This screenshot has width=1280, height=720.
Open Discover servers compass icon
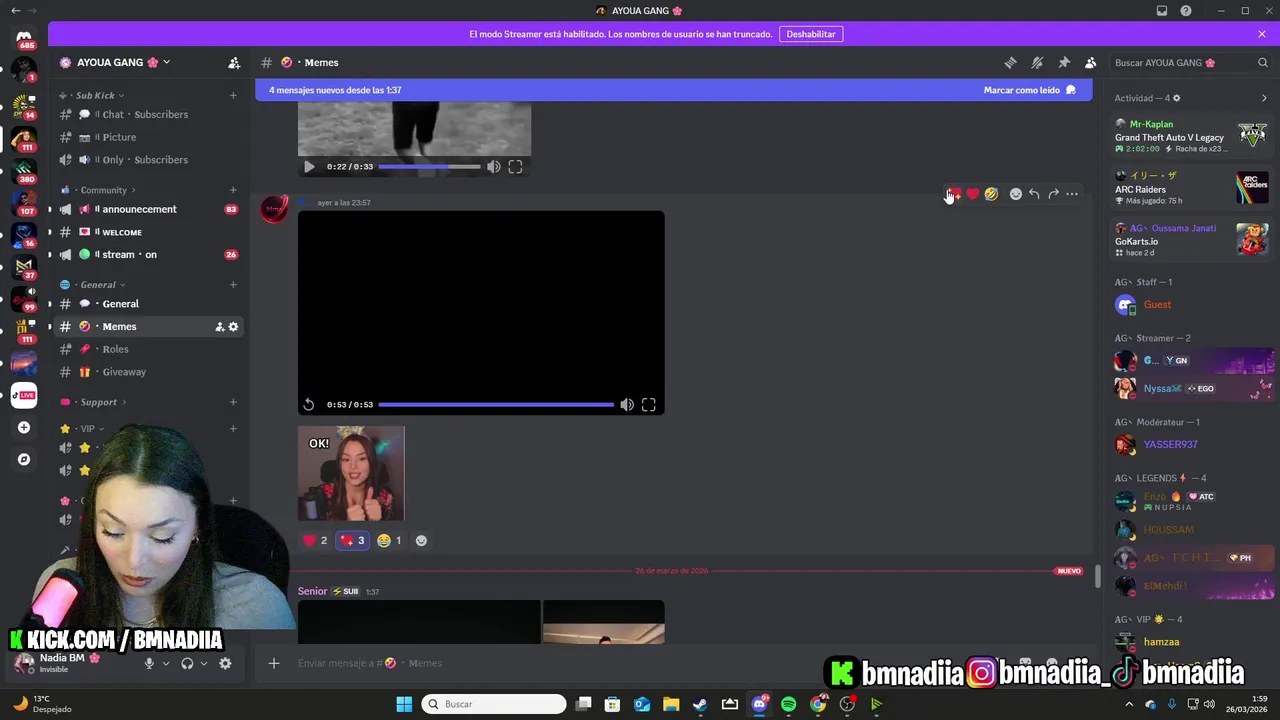[x=24, y=459]
